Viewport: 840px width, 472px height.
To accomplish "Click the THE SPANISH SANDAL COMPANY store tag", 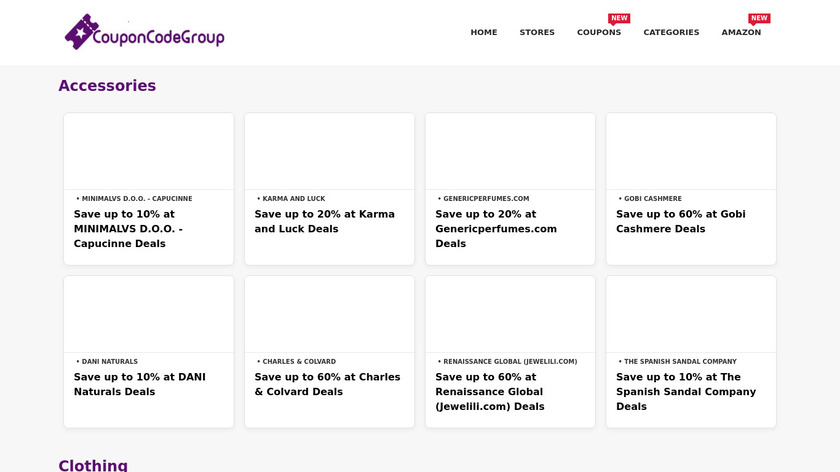I will click(x=680, y=362).
